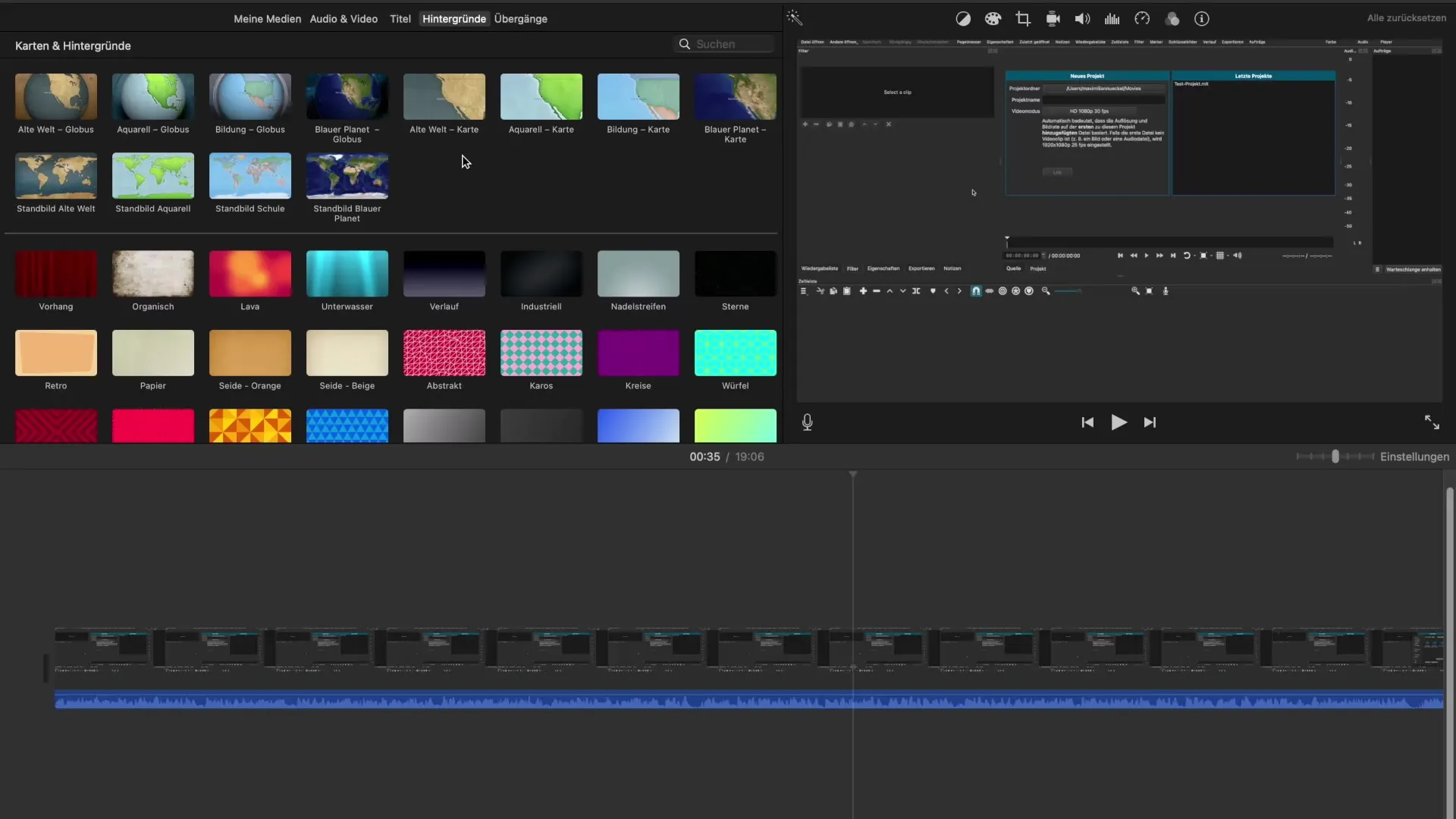Select Standbild Alte Welt map
Viewport: 1456px width, 819px height.
pos(56,176)
